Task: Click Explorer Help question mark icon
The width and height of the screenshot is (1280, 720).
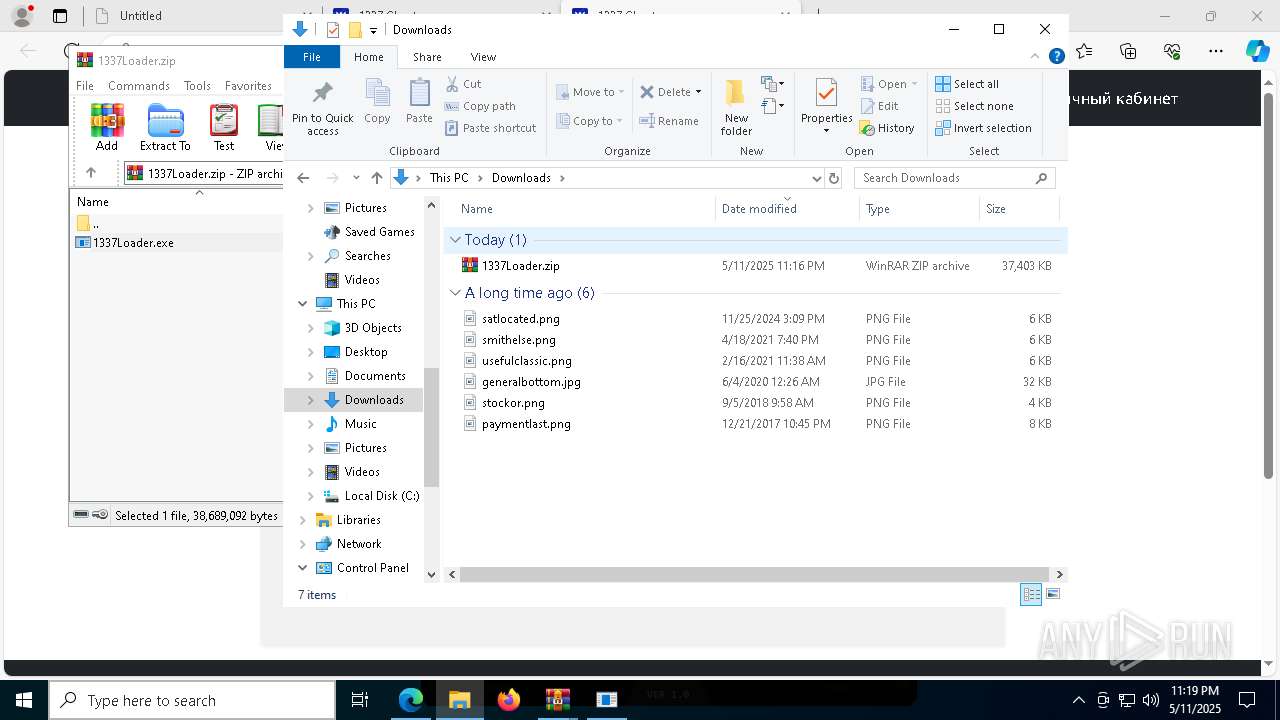Action: (1056, 57)
